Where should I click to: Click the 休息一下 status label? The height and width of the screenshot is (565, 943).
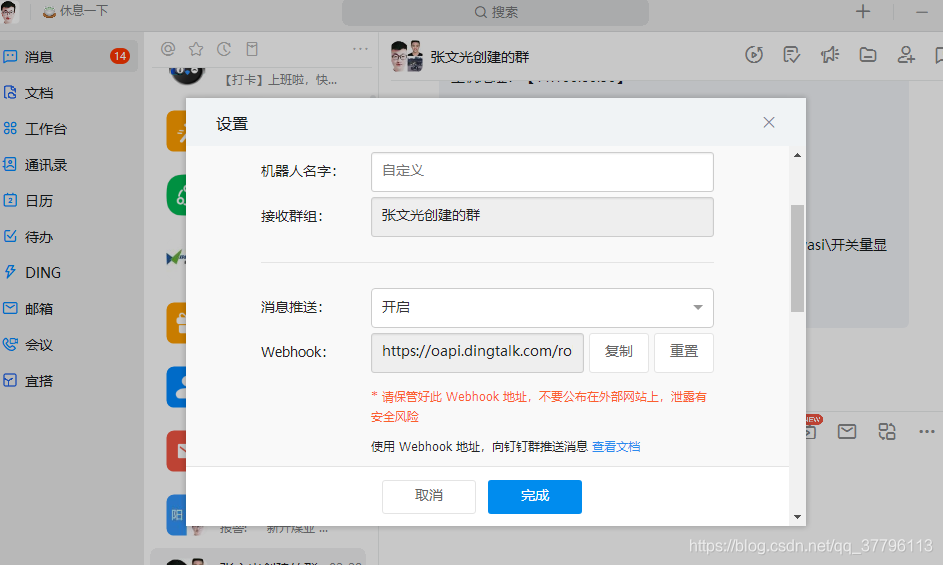[76, 11]
